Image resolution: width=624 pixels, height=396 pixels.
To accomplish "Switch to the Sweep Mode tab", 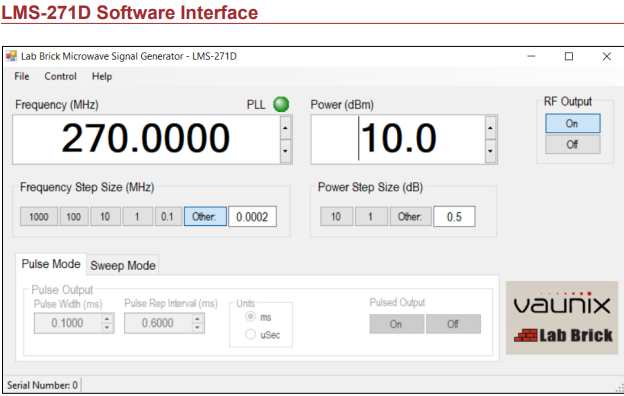I will (123, 265).
